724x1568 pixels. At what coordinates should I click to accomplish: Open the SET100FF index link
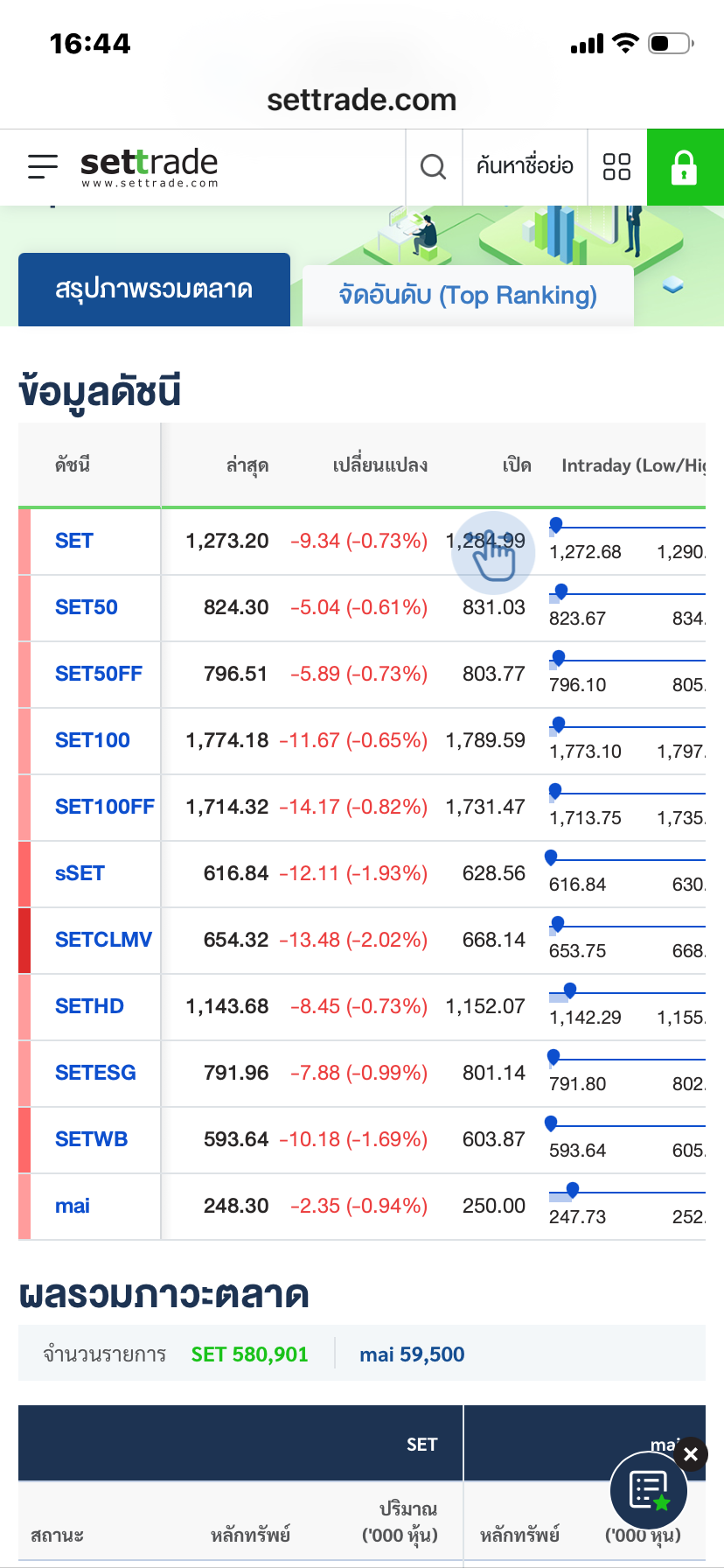(104, 807)
